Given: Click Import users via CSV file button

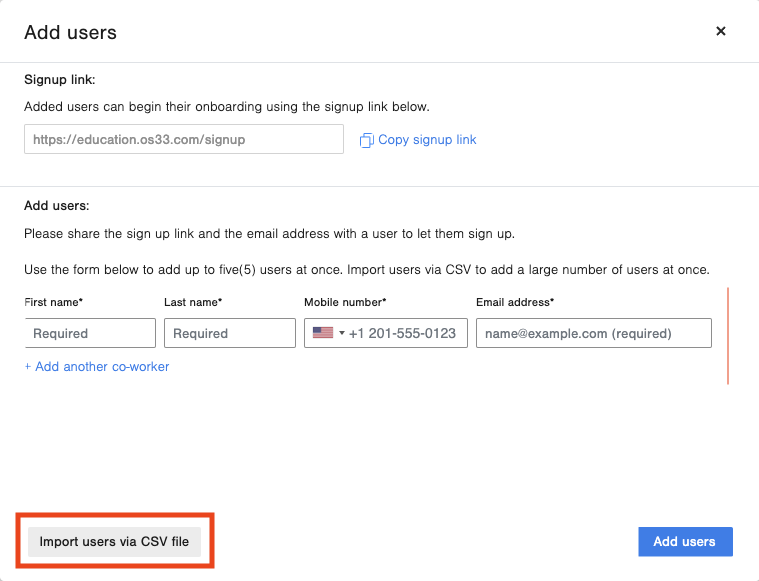Looking at the screenshot, I should [x=114, y=541].
